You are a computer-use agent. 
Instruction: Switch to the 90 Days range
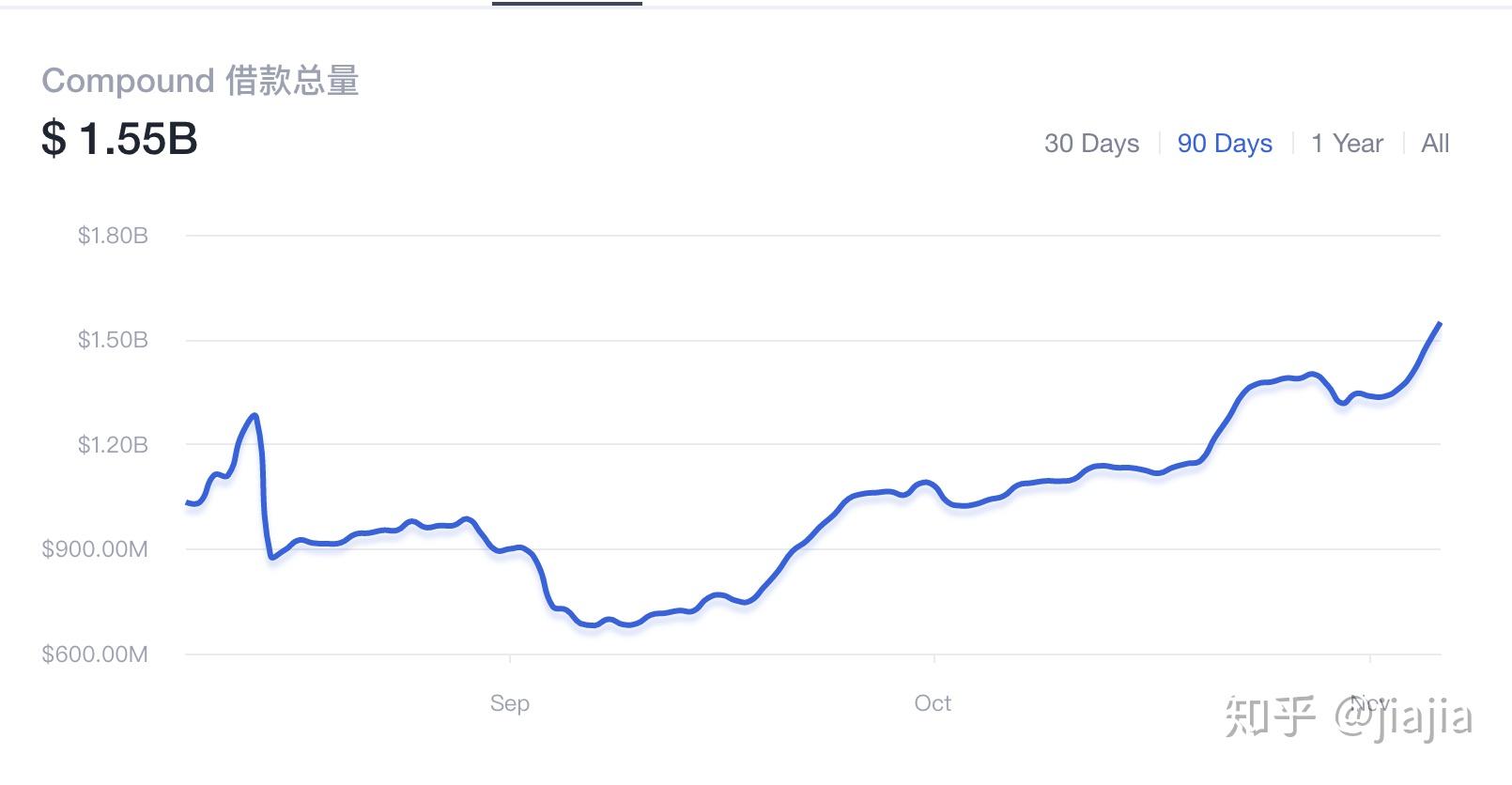point(1225,144)
